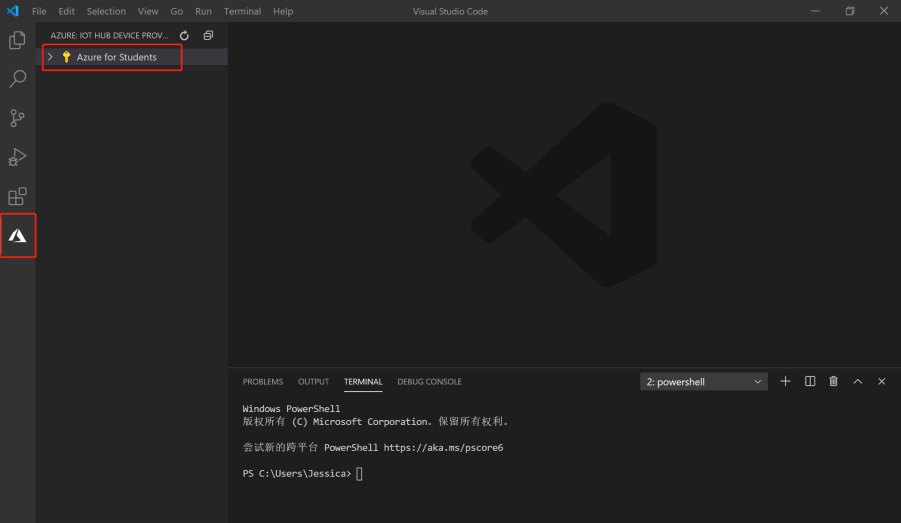Switch to the Problems tab
Screen dimensions: 901x523
(x=263, y=382)
